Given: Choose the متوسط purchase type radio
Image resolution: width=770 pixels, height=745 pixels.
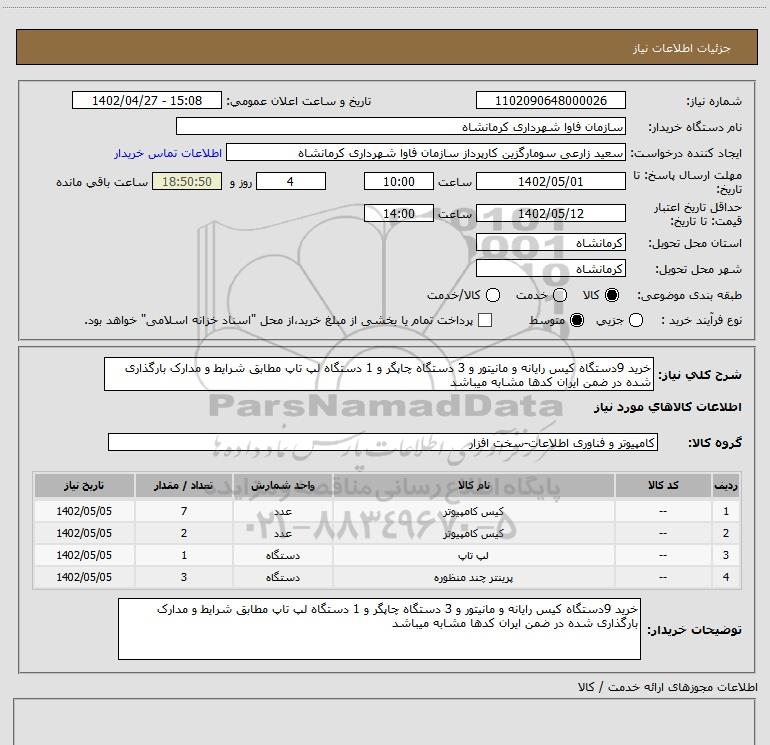Looking at the screenshot, I should [577, 320].
